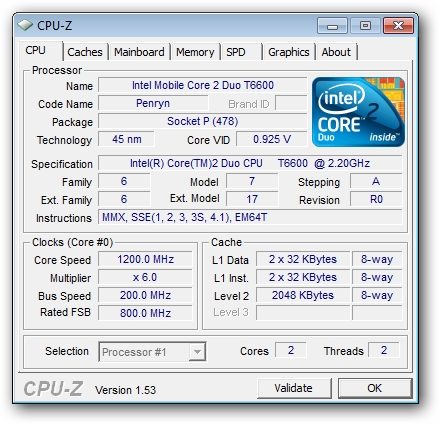Open the SPD tab

[x=241, y=52]
